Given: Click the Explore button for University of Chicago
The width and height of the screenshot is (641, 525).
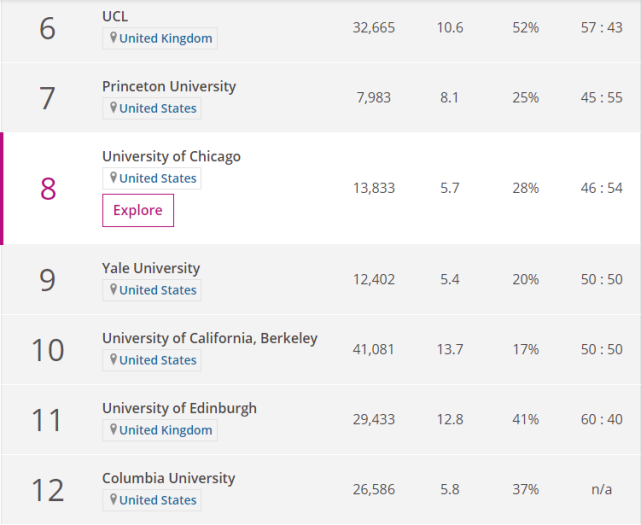Looking at the screenshot, I should click(138, 210).
